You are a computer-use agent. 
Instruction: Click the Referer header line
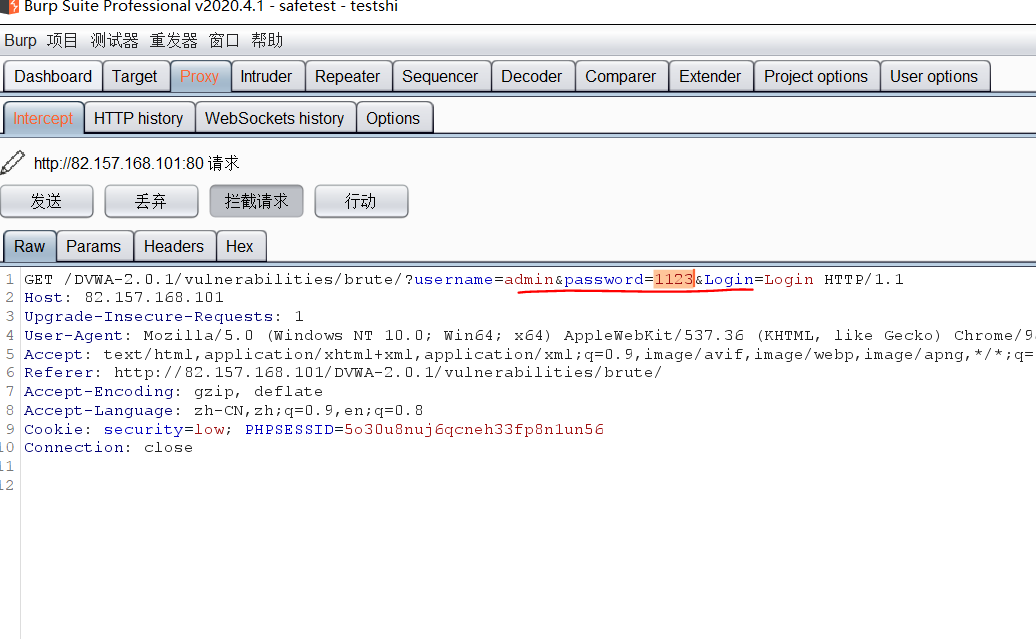[x=343, y=373]
